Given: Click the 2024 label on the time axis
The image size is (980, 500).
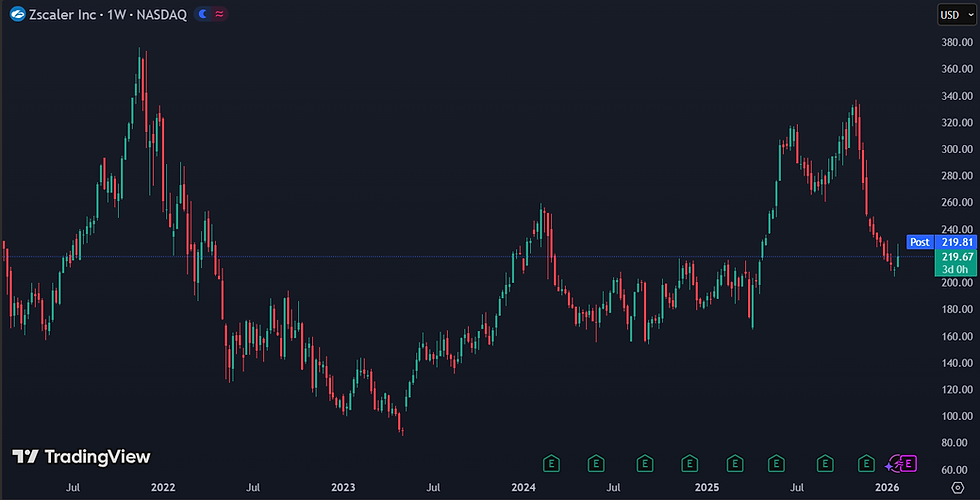Looking at the screenshot, I should (x=523, y=487).
